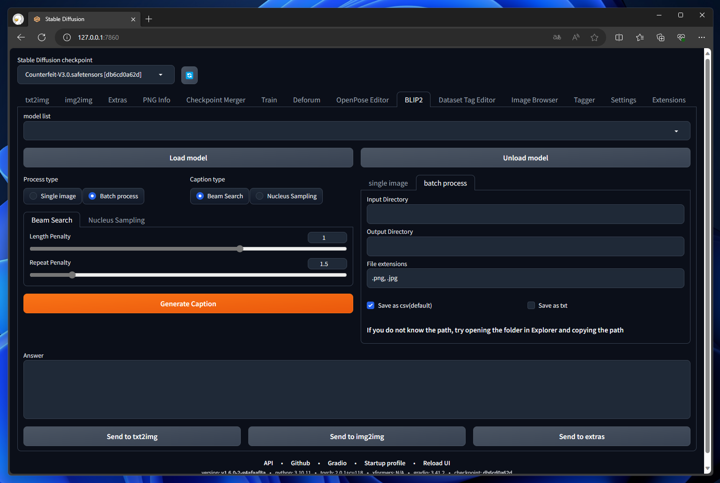Click the Input Directory text field

click(525, 214)
